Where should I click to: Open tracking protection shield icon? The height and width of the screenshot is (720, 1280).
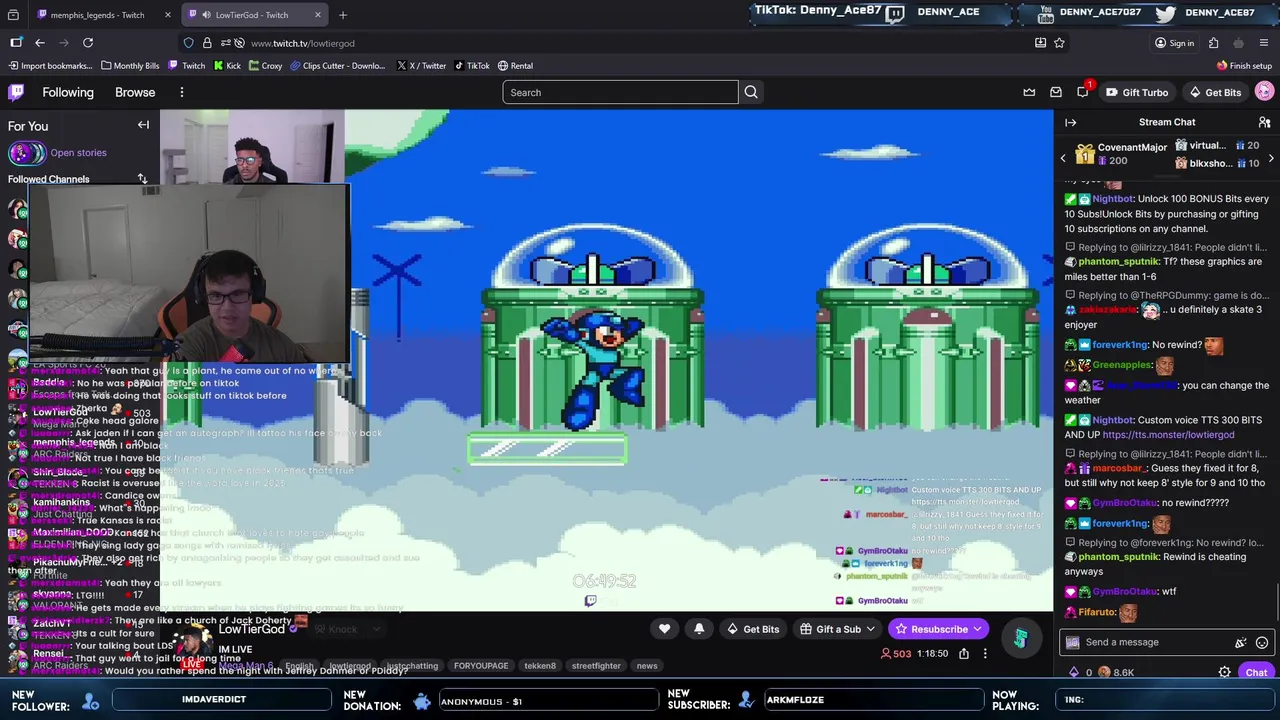coord(189,43)
